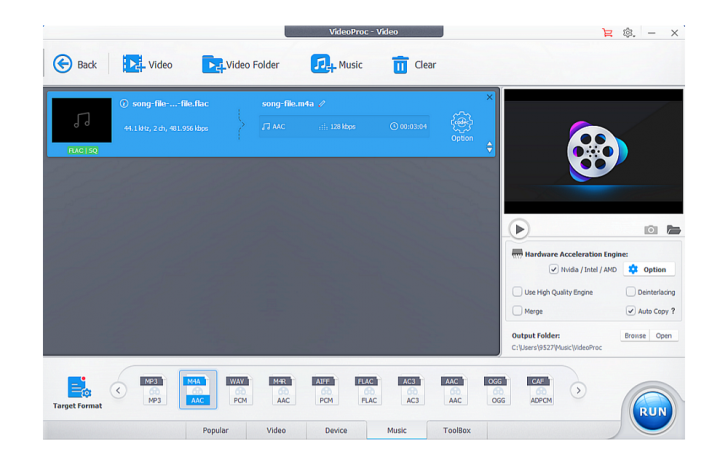
Task: Click the reorder arrows on the song-file row
Action: 489,147
